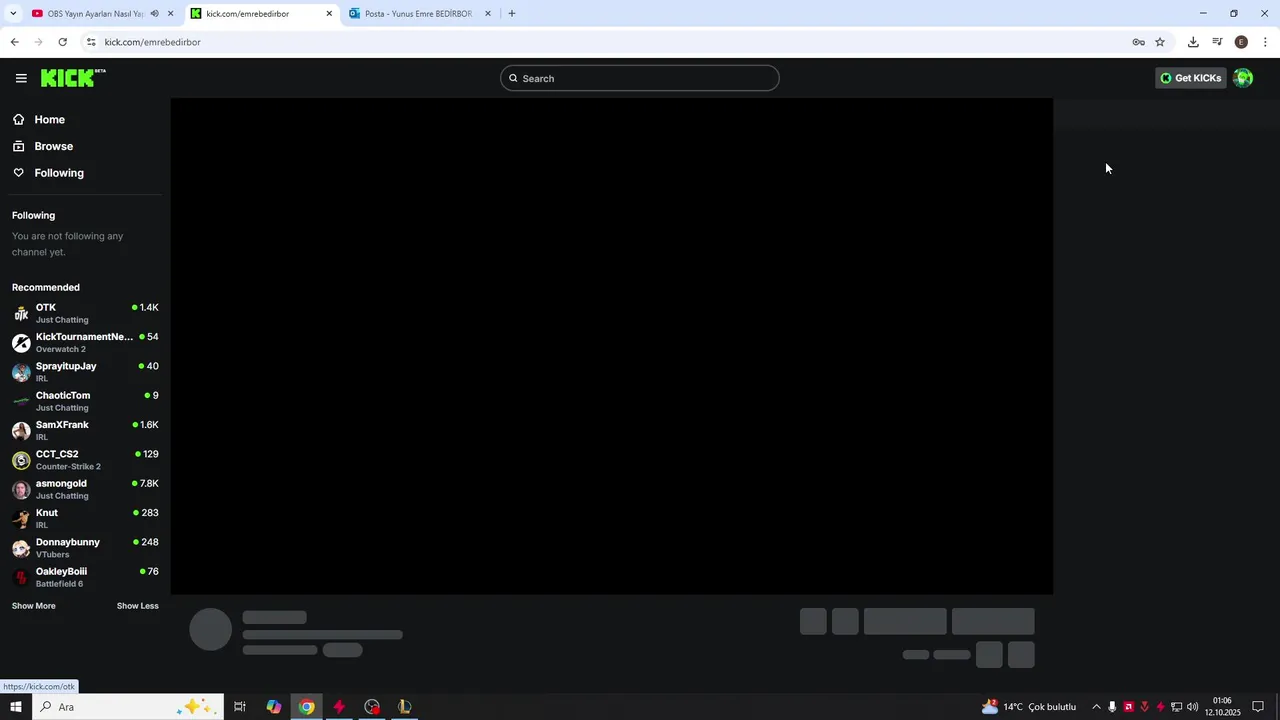Open browser downloads
This screenshot has height=720, width=1280.
[x=1193, y=42]
